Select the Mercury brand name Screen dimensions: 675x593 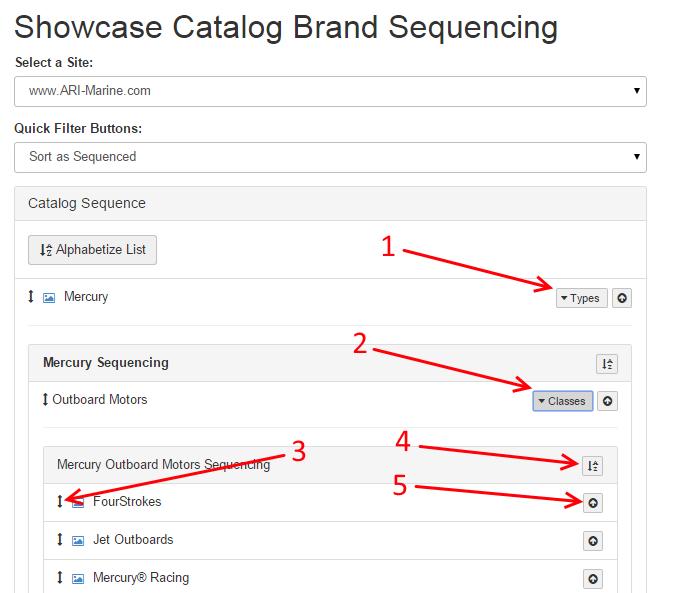pyautogui.click(x=86, y=297)
